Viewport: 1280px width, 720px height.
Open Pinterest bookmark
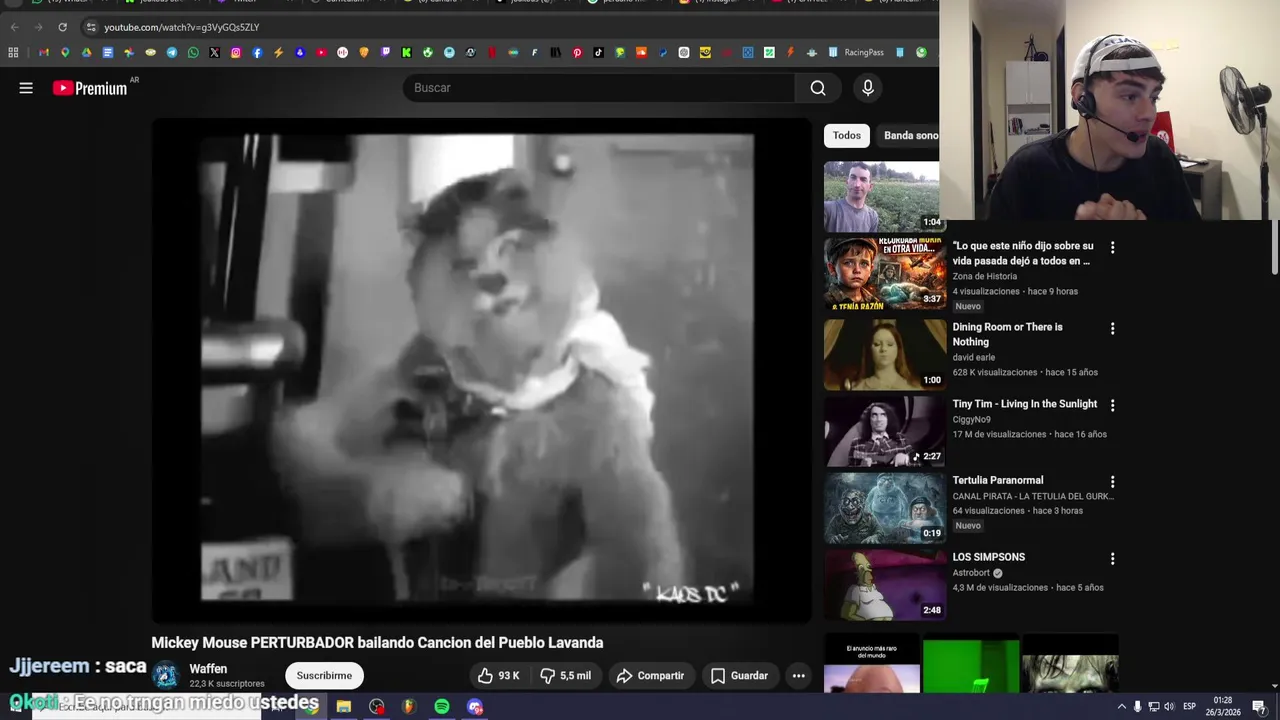[577, 52]
